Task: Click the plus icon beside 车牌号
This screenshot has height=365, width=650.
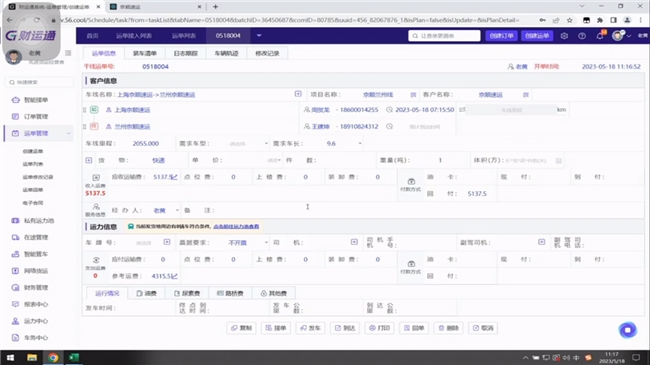Action: click(167, 242)
